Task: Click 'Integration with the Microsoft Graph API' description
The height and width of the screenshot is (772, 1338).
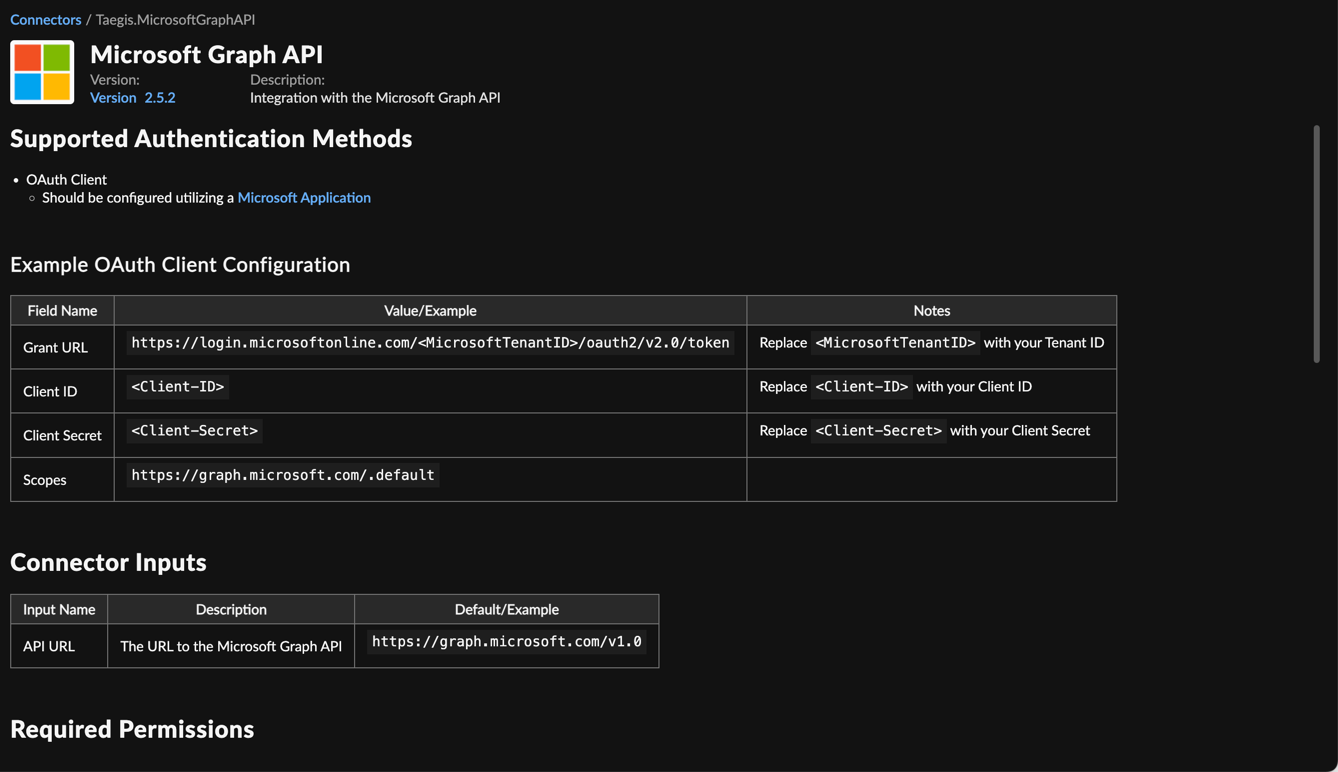Action: point(375,97)
